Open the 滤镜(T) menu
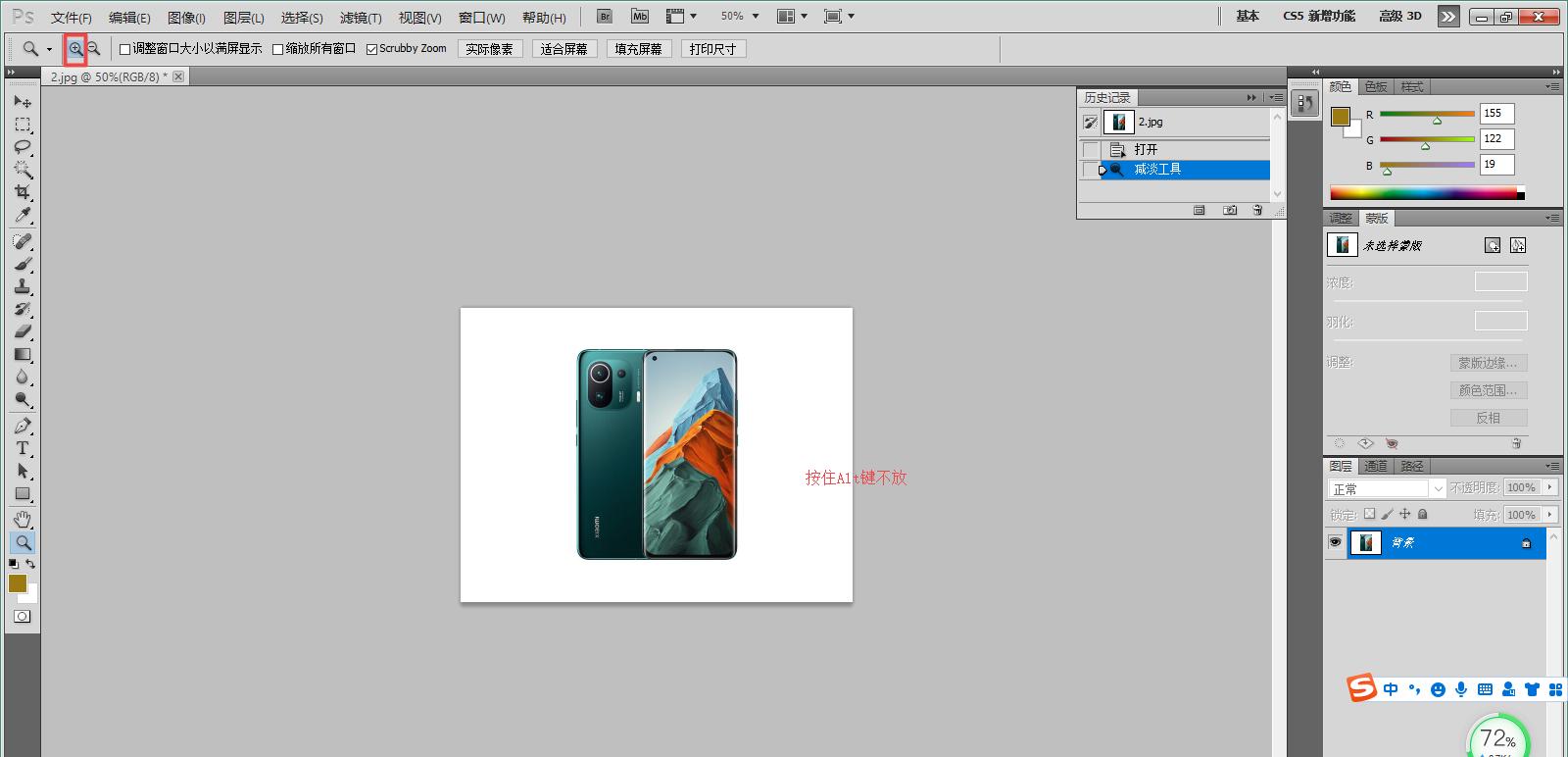The height and width of the screenshot is (757, 1568). coord(361,18)
